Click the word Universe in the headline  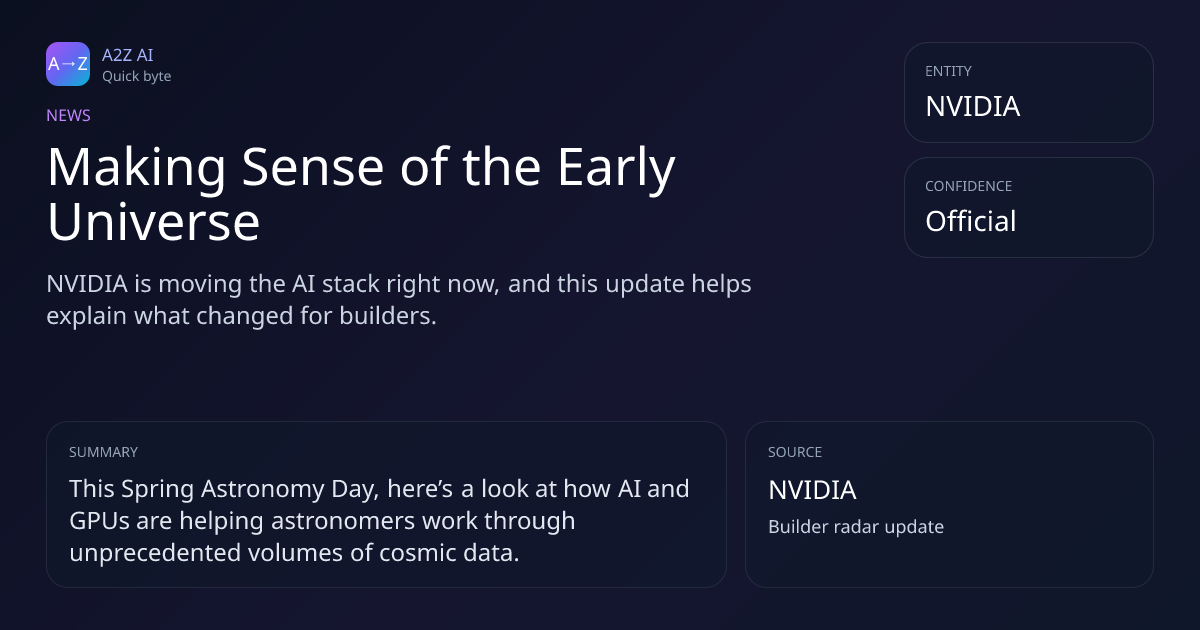(153, 222)
